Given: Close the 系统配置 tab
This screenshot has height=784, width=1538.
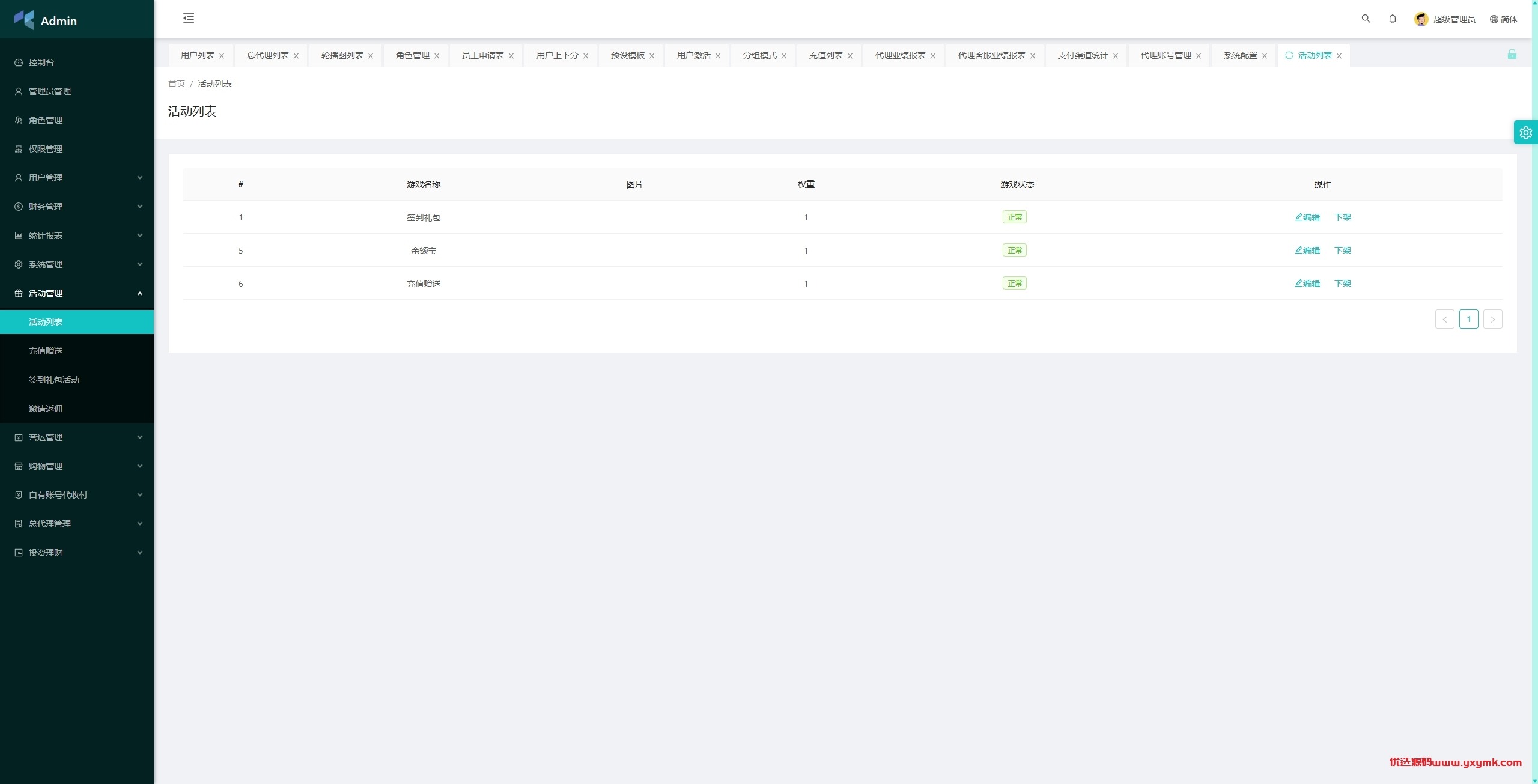Looking at the screenshot, I should (x=1265, y=56).
